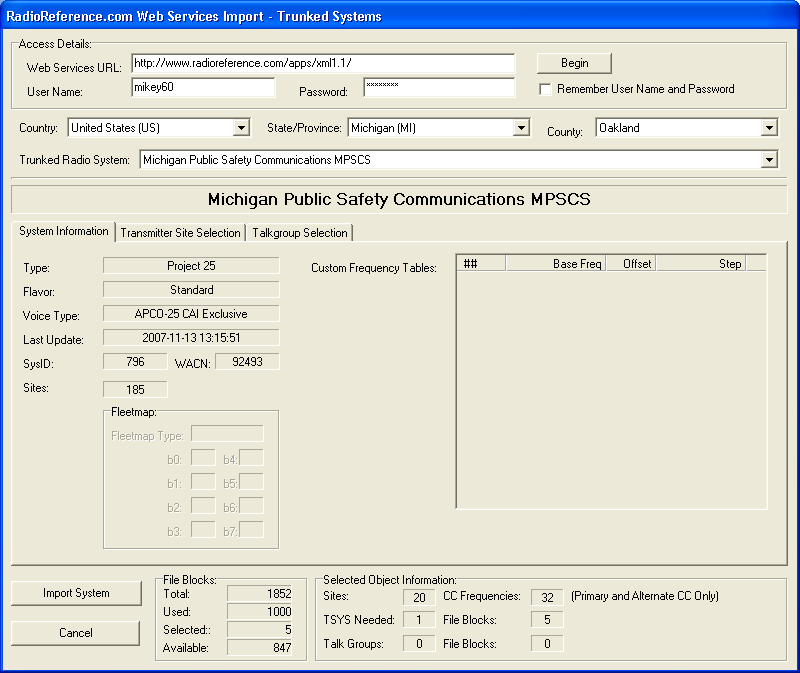
Task: Click the Import System button
Action: [76, 593]
